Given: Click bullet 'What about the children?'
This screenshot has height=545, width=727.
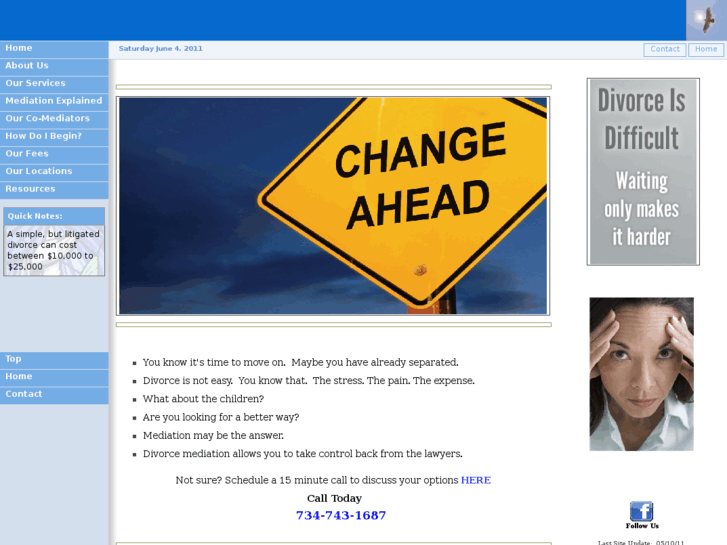Looking at the screenshot, I should coord(203,399).
